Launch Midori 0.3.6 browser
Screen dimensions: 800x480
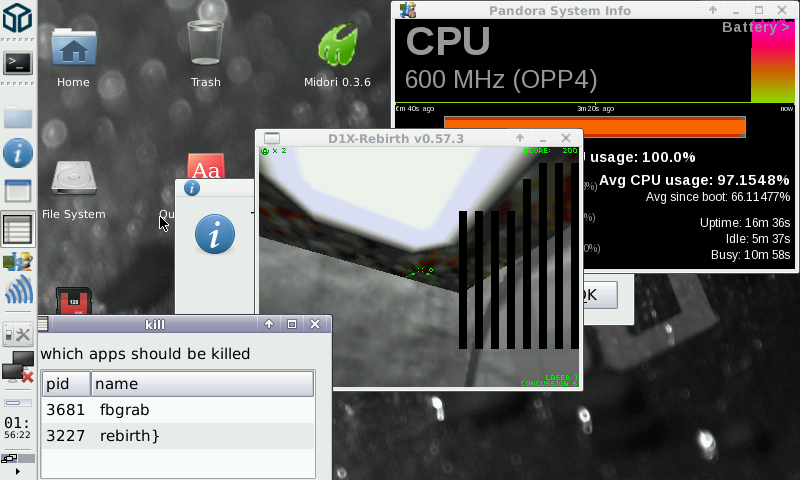(x=337, y=47)
